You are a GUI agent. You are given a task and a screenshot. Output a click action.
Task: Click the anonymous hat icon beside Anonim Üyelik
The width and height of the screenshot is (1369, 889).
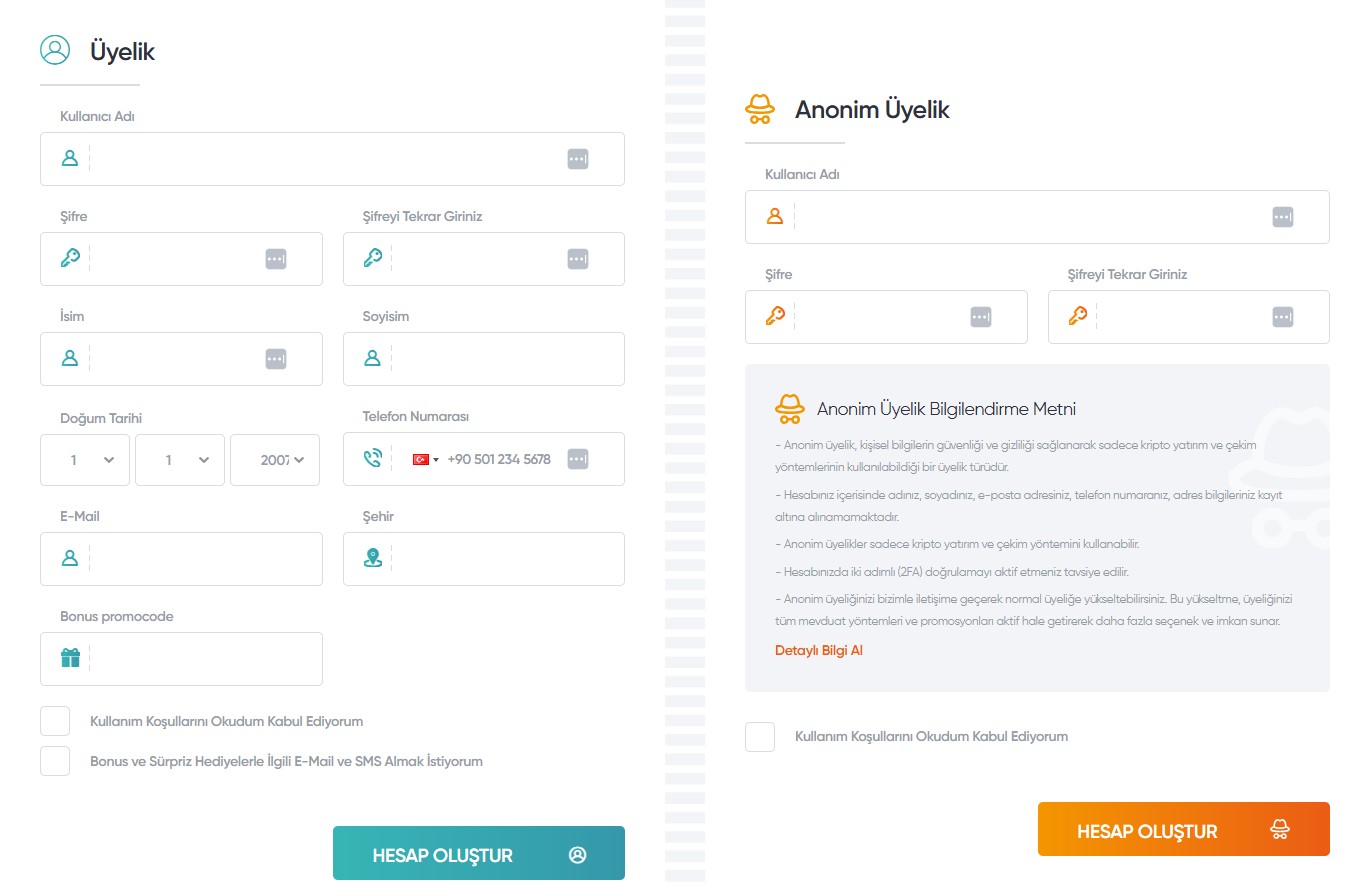point(761,109)
